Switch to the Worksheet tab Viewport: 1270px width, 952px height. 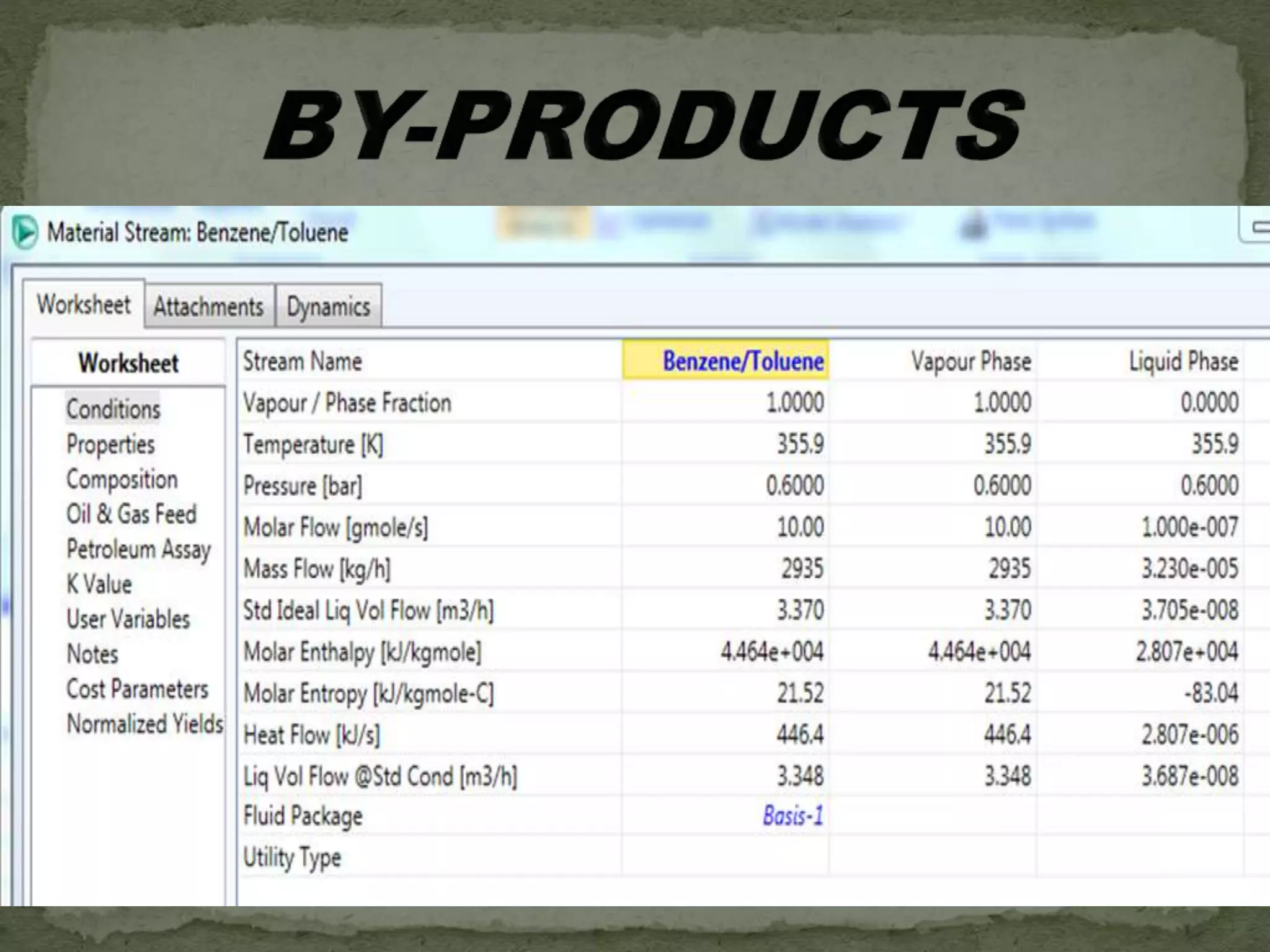point(84,304)
